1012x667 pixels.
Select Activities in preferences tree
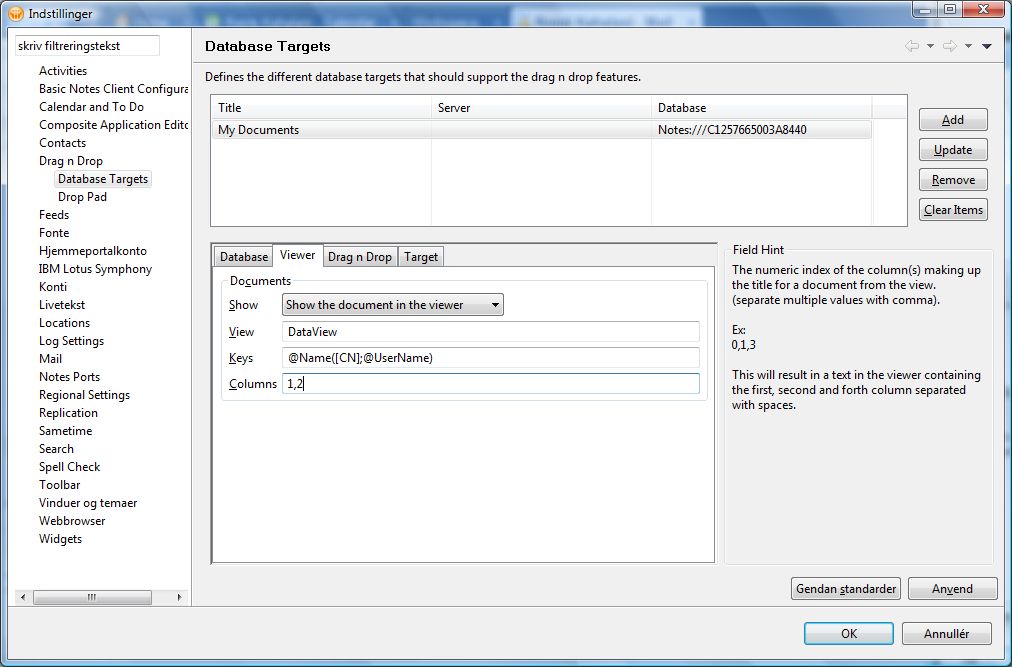pyautogui.click(x=63, y=70)
